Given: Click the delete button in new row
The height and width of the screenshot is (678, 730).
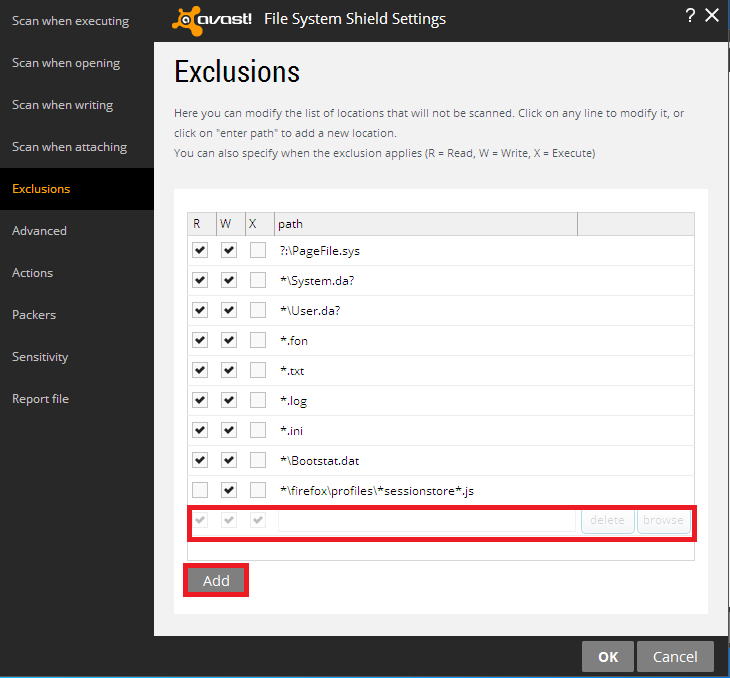Looking at the screenshot, I should (608, 521).
